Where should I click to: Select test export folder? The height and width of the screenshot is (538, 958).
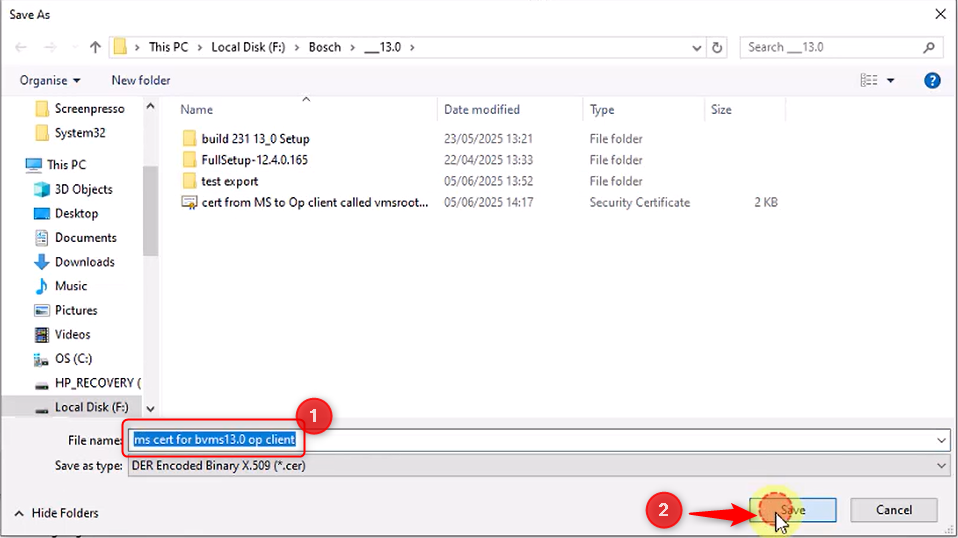click(230, 181)
